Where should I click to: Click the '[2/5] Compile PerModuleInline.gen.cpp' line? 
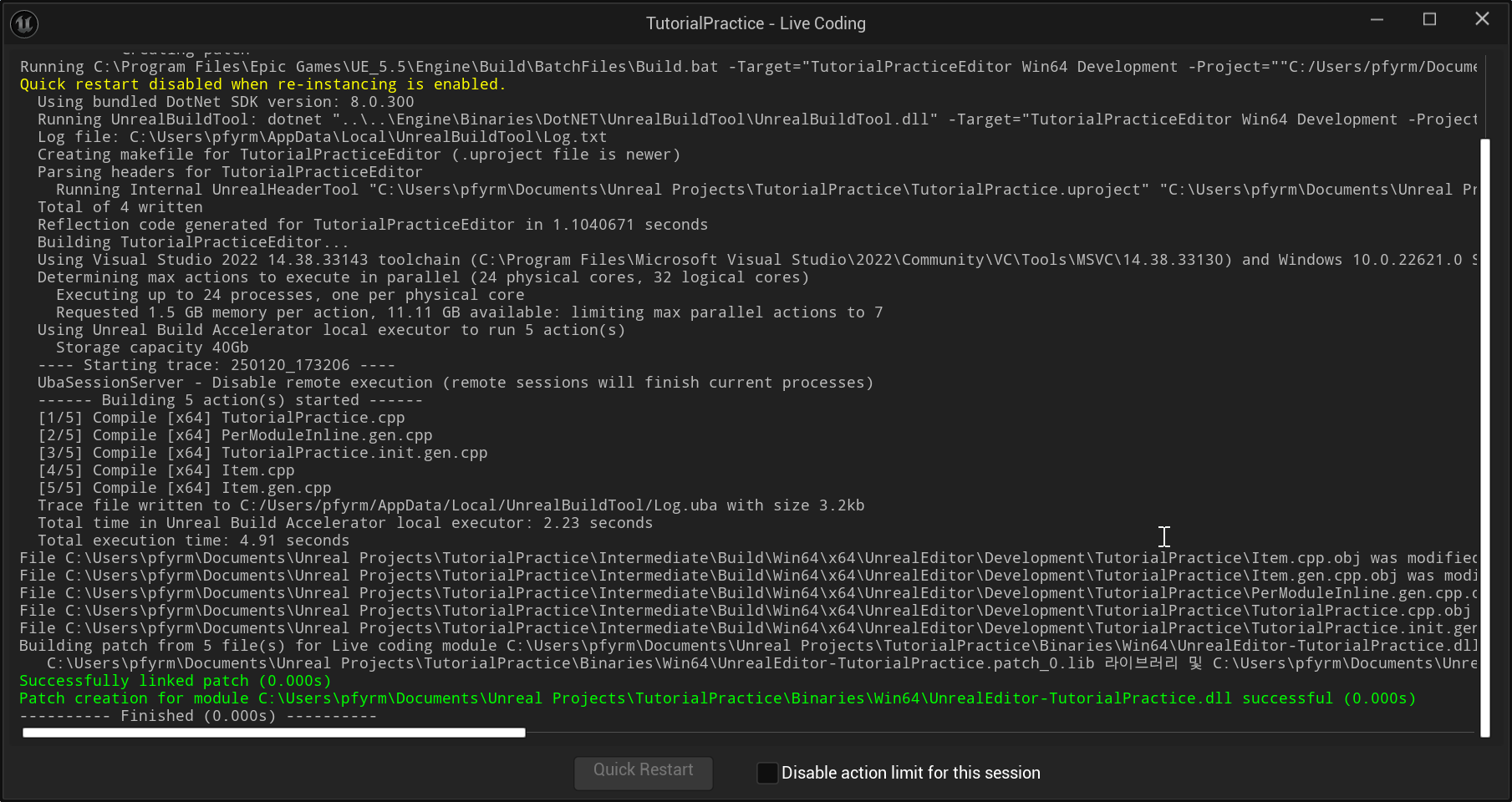tap(235, 435)
